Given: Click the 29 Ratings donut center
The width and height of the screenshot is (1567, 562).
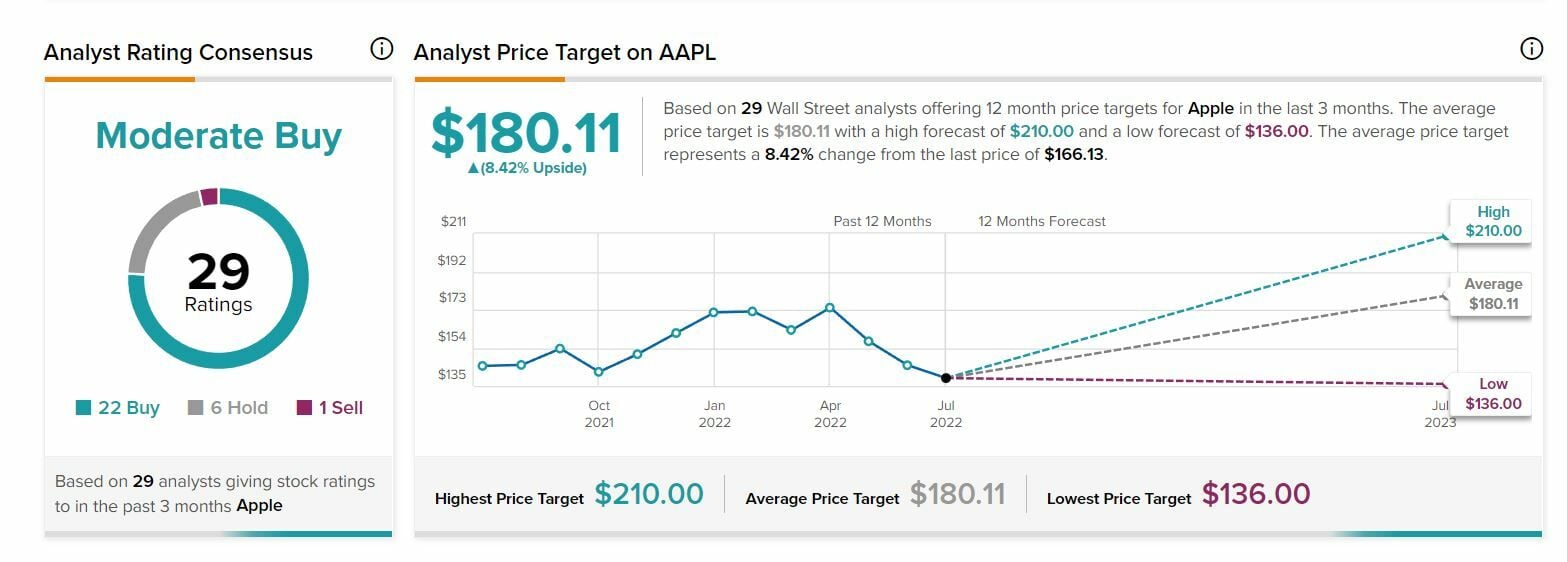Looking at the screenshot, I should [x=218, y=279].
